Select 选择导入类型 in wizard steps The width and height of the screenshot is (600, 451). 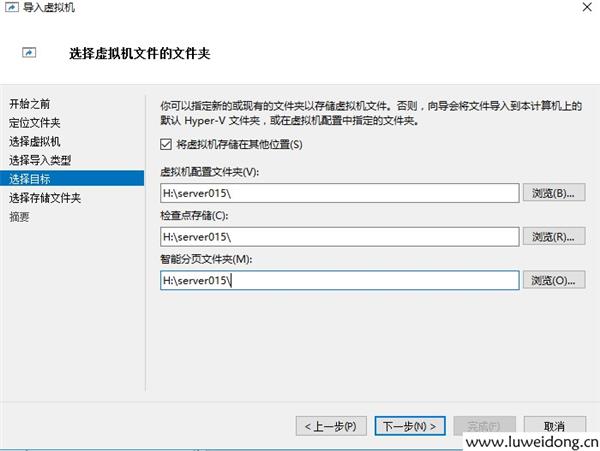39,160
